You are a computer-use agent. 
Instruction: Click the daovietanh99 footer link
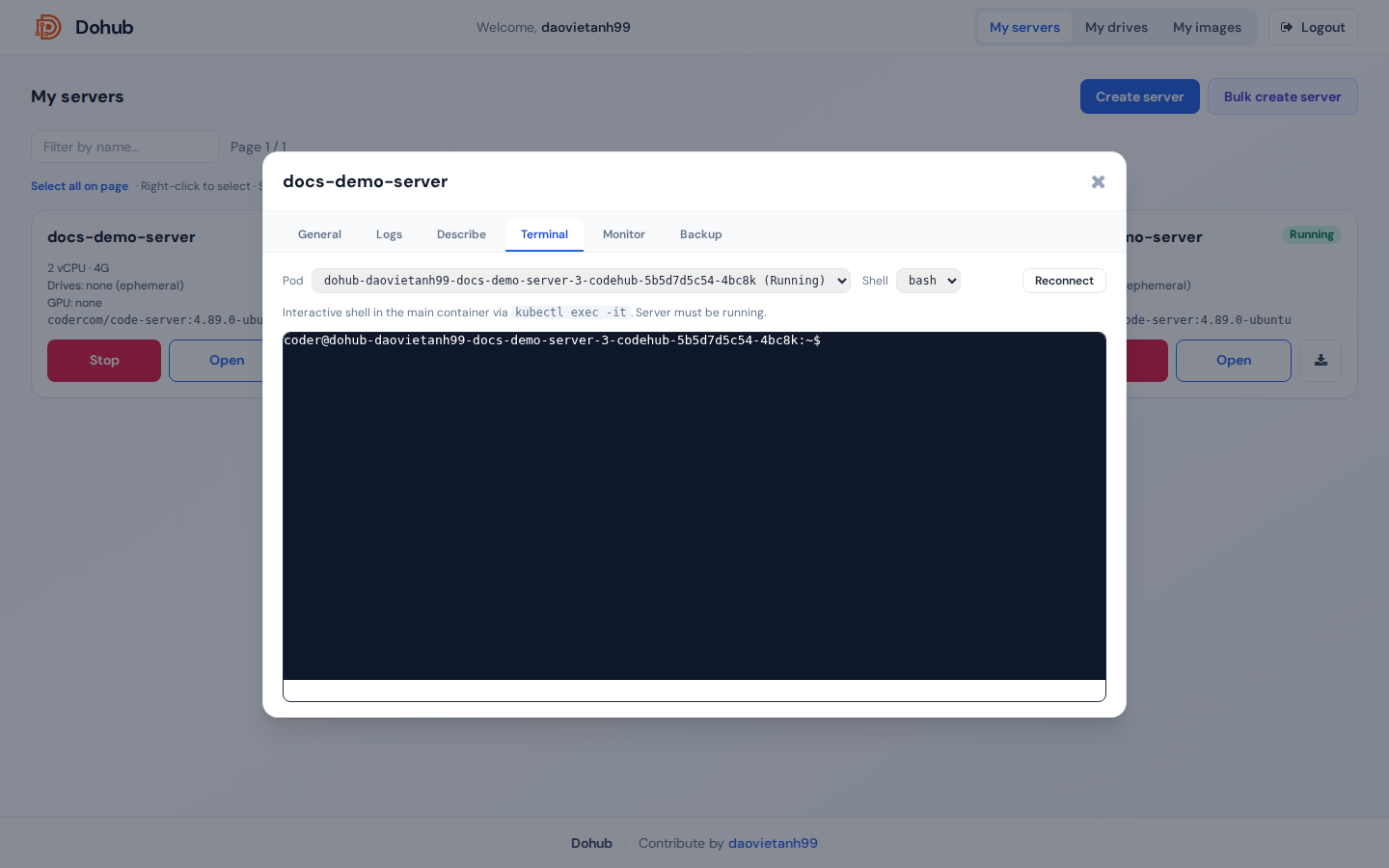(773, 843)
